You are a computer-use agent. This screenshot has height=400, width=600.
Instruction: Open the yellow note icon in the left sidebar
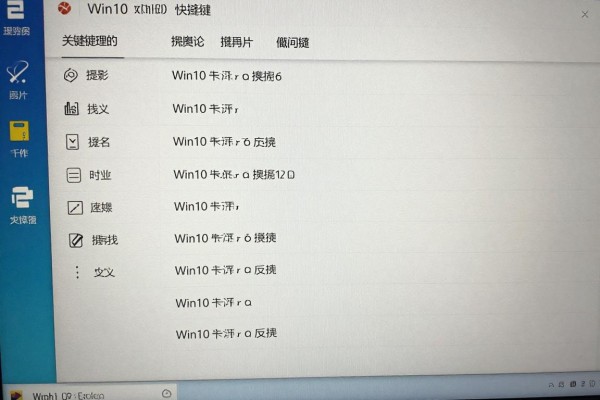click(x=20, y=131)
